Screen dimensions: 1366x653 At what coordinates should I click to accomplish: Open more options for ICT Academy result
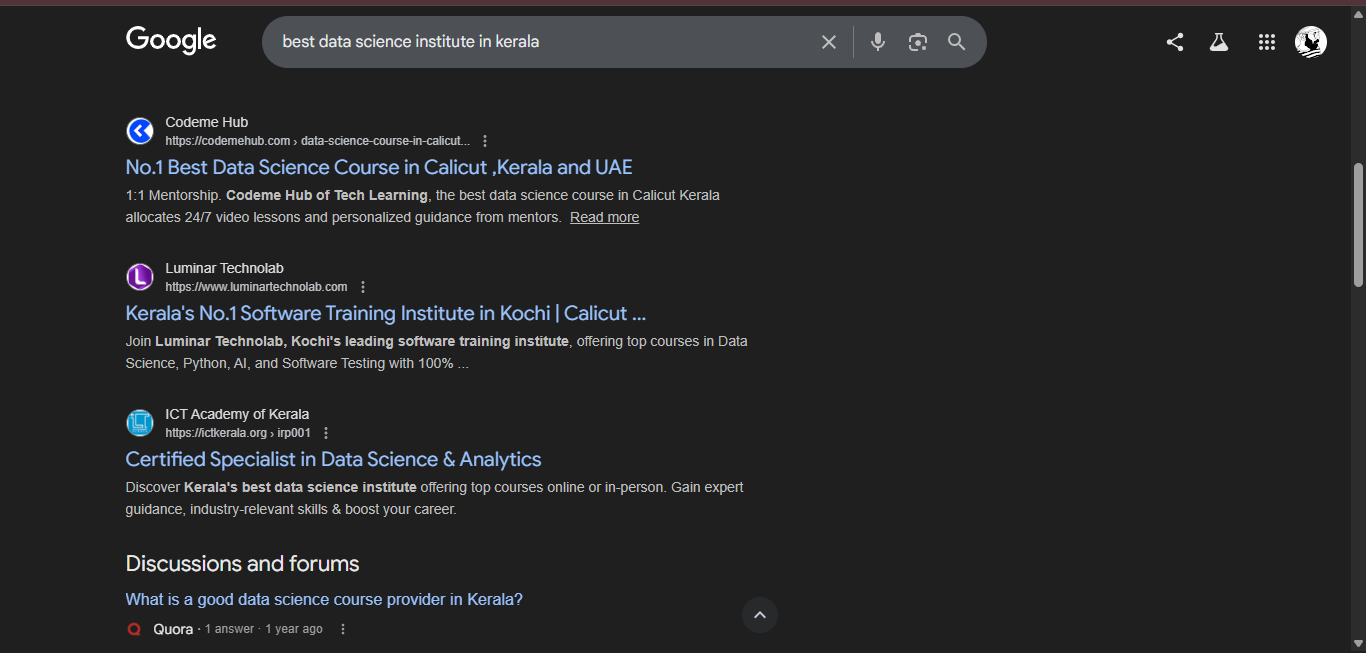click(x=326, y=433)
